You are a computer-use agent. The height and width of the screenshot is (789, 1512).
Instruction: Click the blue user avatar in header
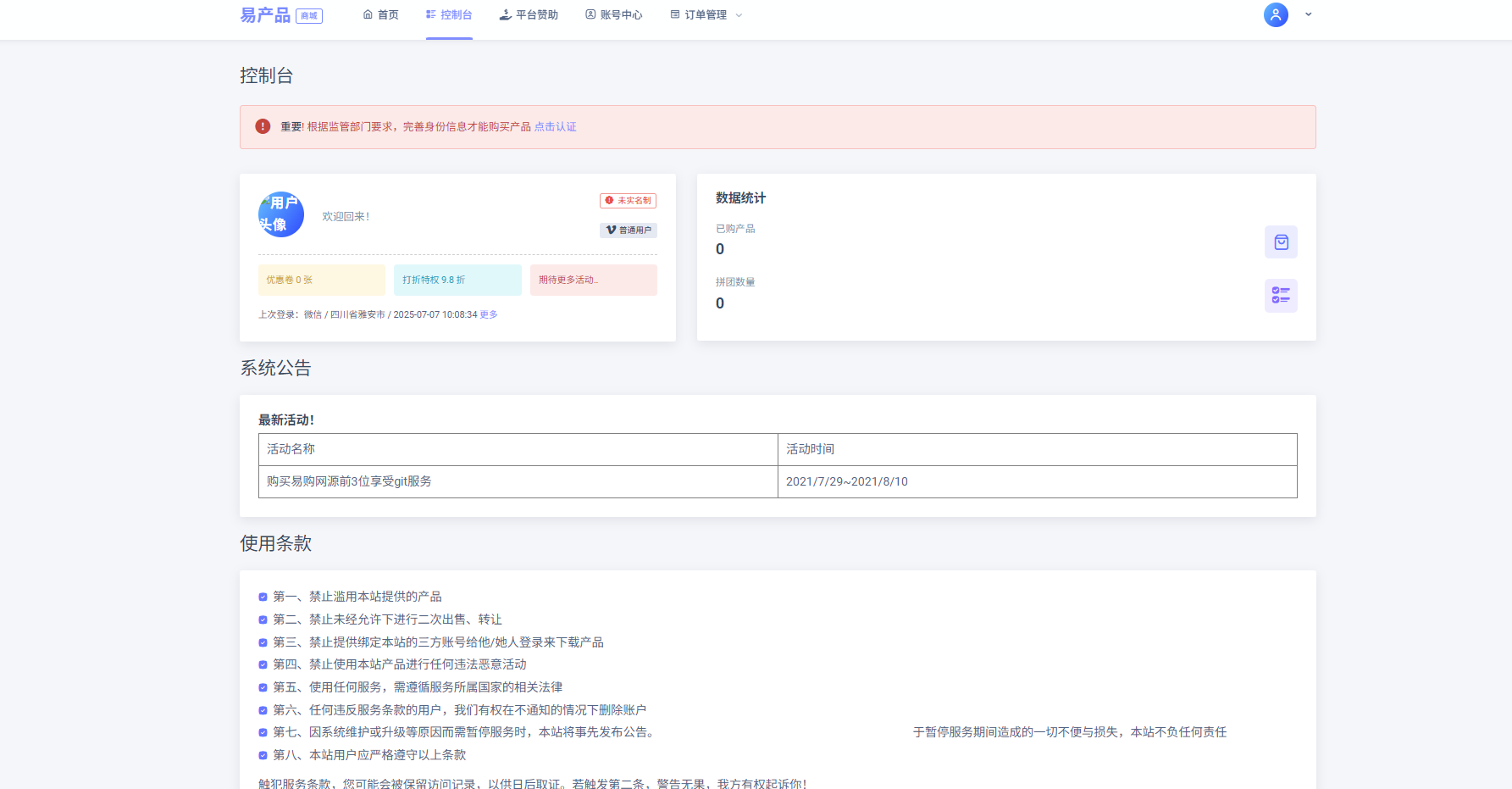coord(1276,14)
